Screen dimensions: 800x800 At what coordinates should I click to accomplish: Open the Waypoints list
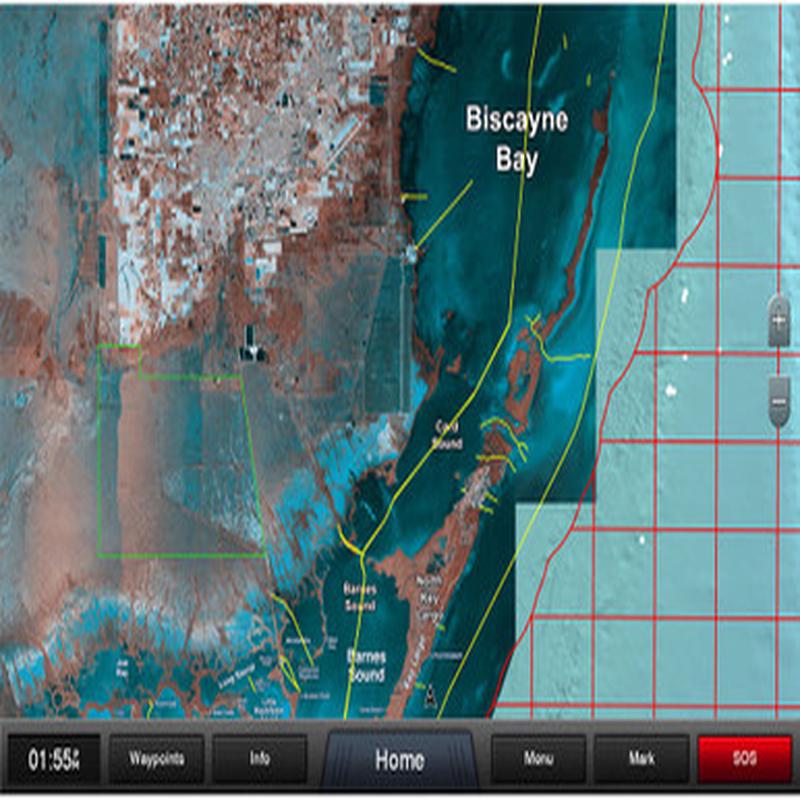coord(157,759)
